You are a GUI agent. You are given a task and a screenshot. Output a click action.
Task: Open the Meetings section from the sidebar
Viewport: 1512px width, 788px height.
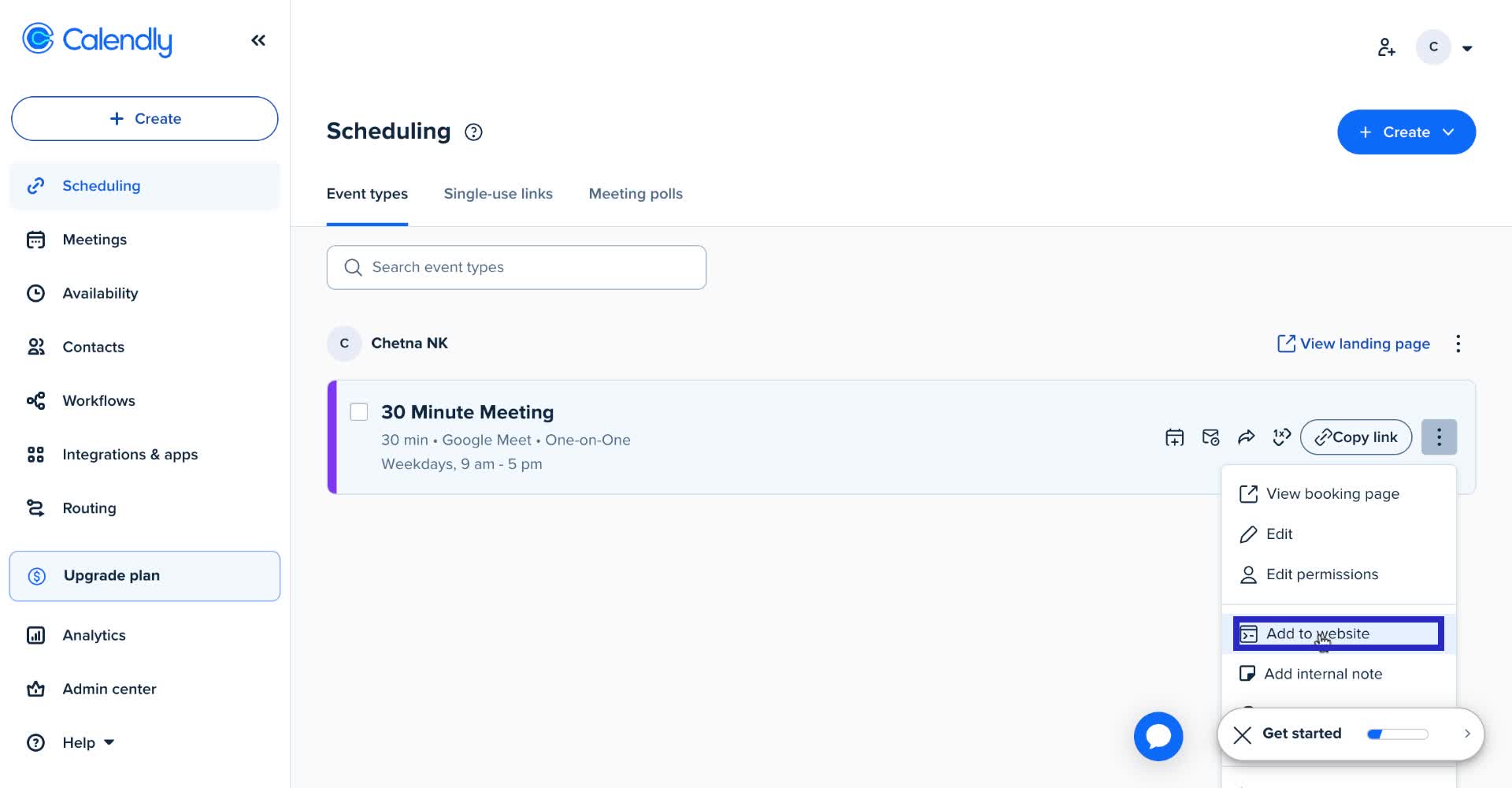pos(94,240)
